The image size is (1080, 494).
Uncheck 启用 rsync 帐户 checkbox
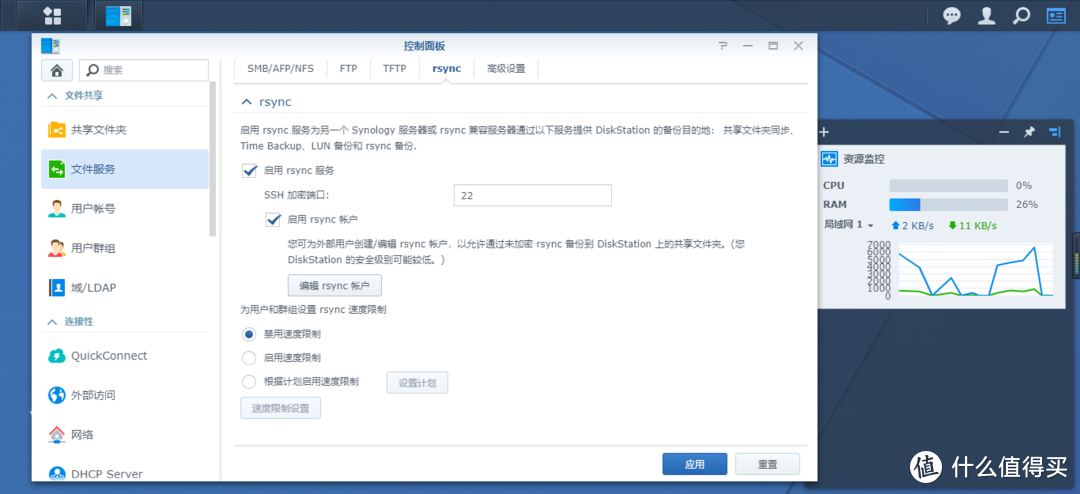[x=273, y=220]
